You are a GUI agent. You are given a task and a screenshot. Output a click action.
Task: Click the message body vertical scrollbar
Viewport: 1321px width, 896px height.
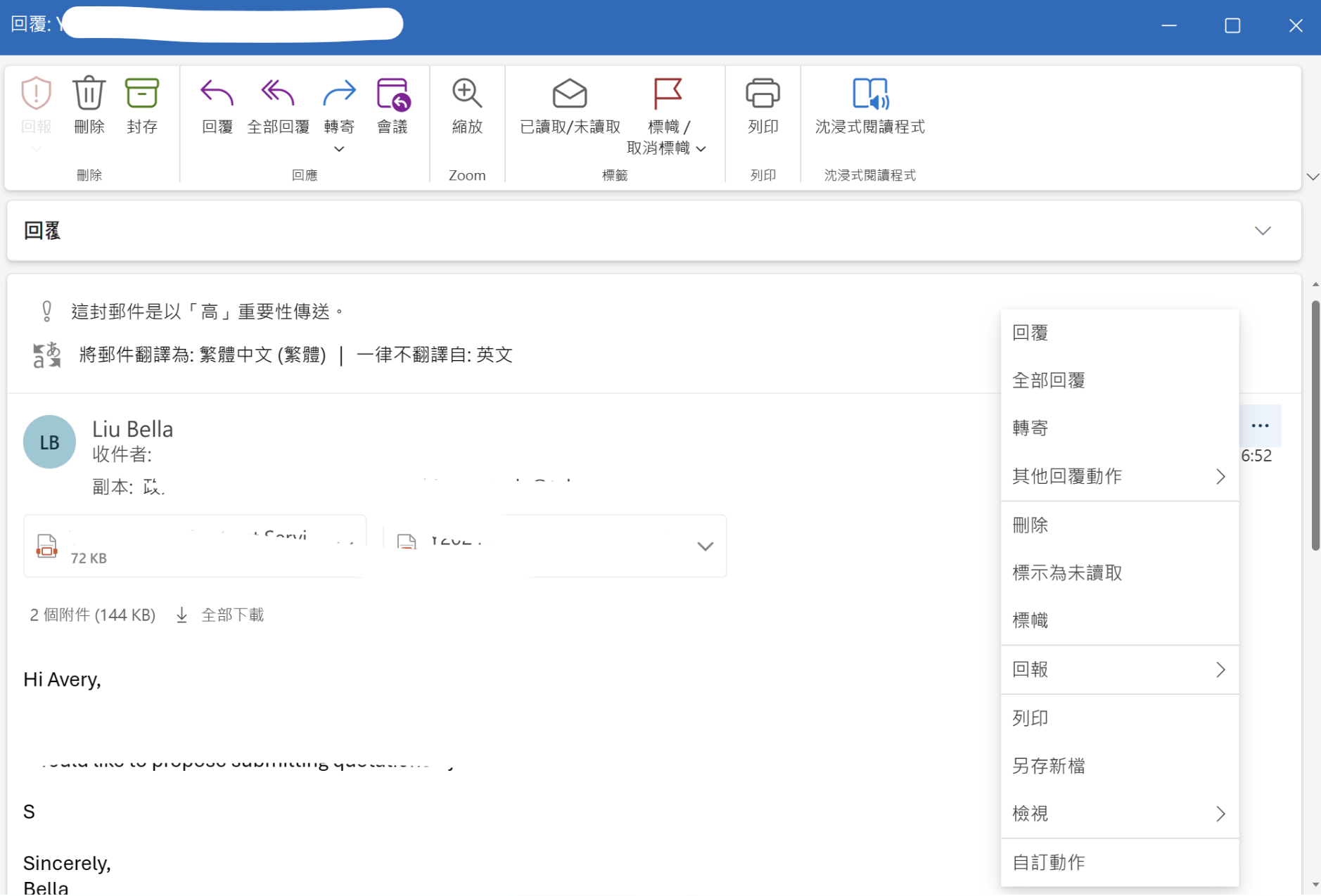pyautogui.click(x=1315, y=425)
